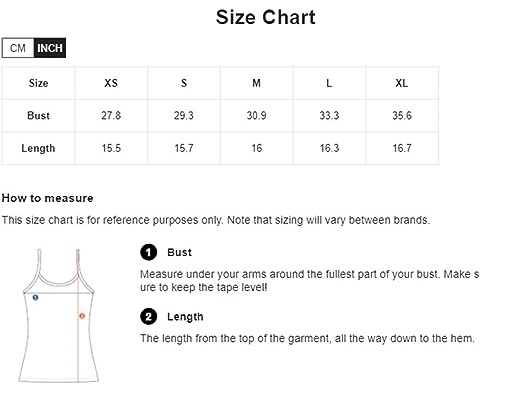The height and width of the screenshot is (396, 522).
Task: Click the Length row label in the table
Action: [x=38, y=148]
